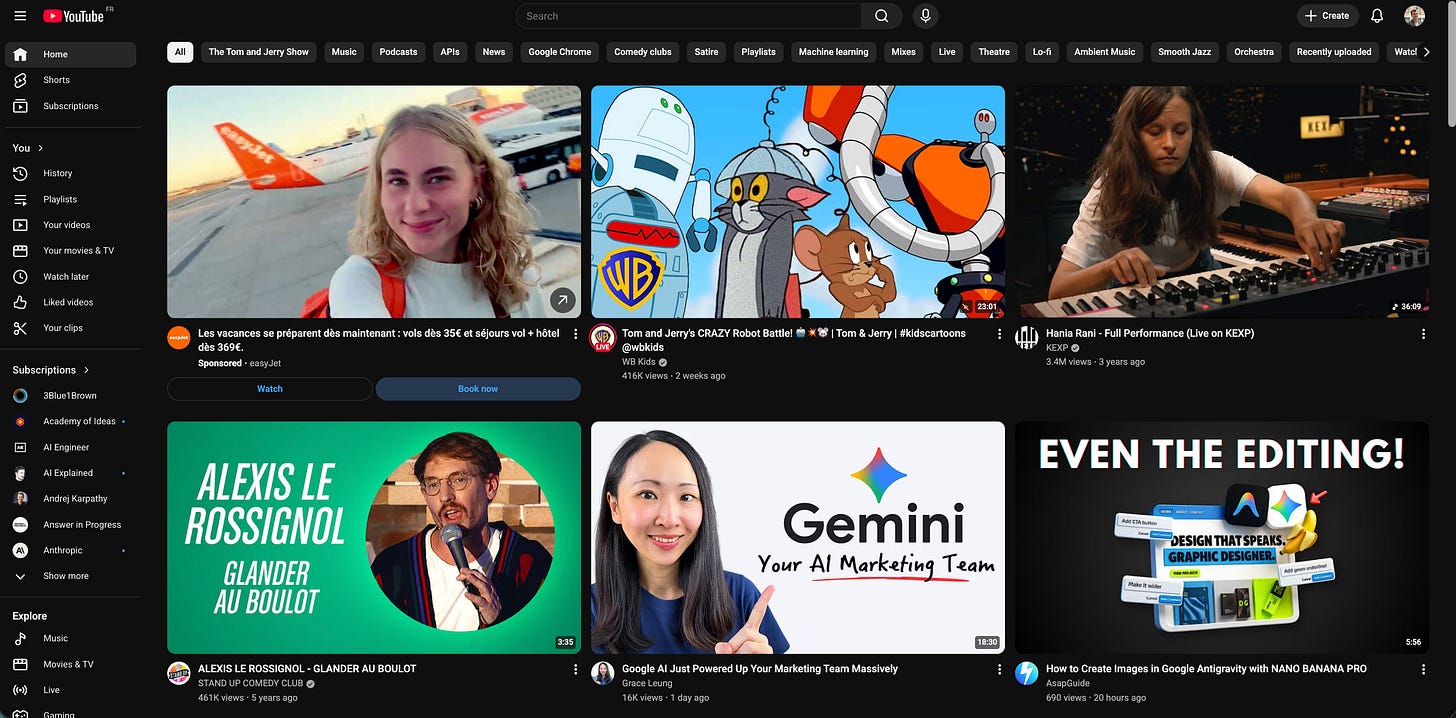1456x718 pixels.
Task: Click inside the Search field
Action: pos(690,15)
